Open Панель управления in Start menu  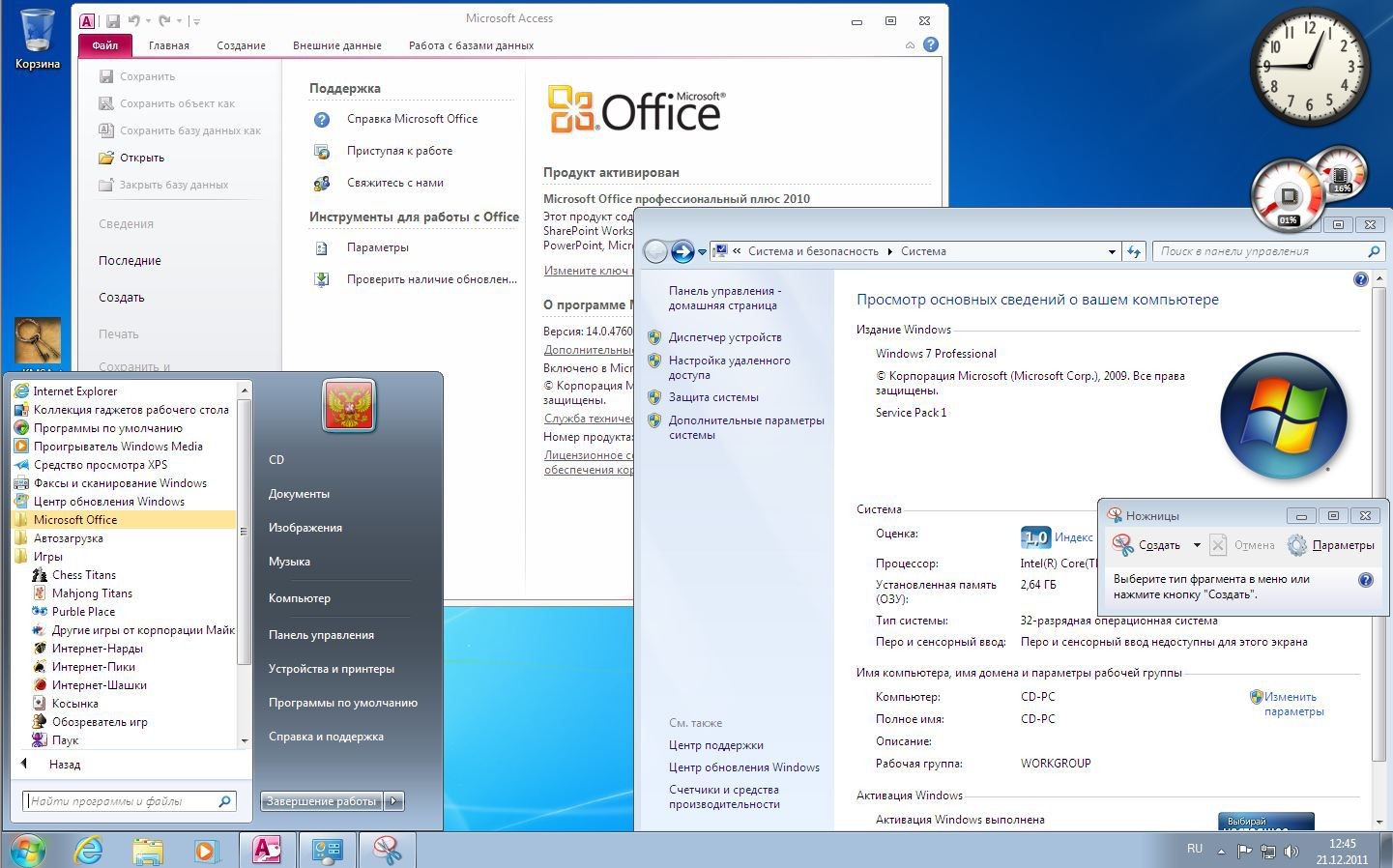point(321,635)
